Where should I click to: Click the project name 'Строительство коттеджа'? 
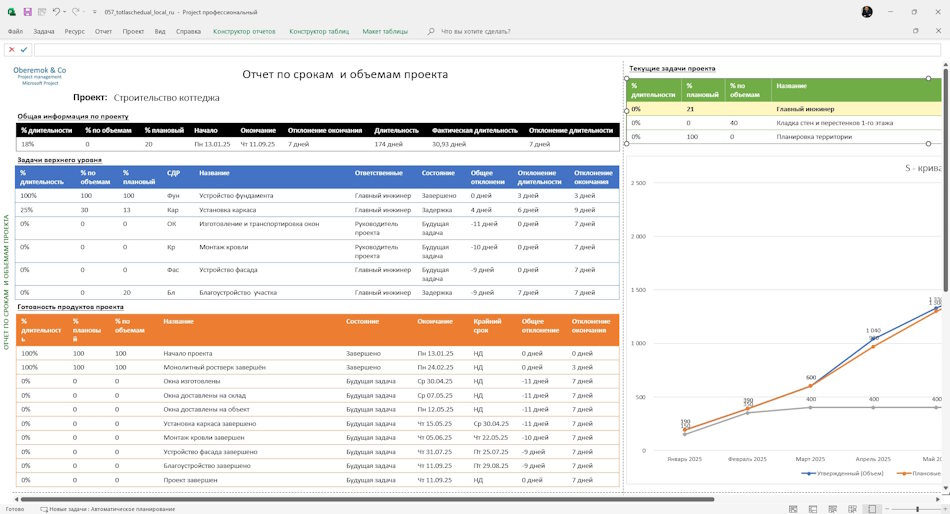167,98
